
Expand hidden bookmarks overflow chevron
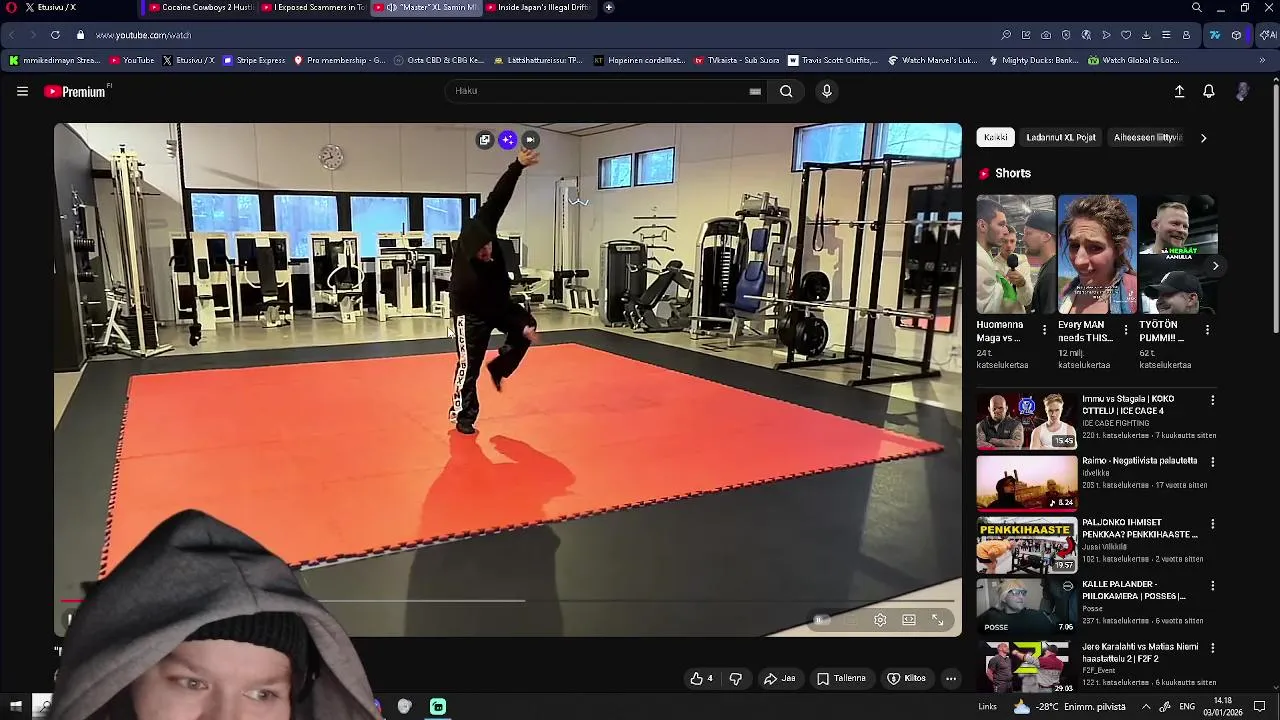pyautogui.click(x=1262, y=60)
